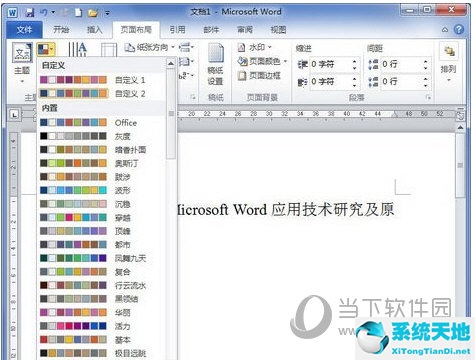Image resolution: width=475 pixels, height=360 pixels.
Task: Select the 复合 color scheme
Action: 102,272
